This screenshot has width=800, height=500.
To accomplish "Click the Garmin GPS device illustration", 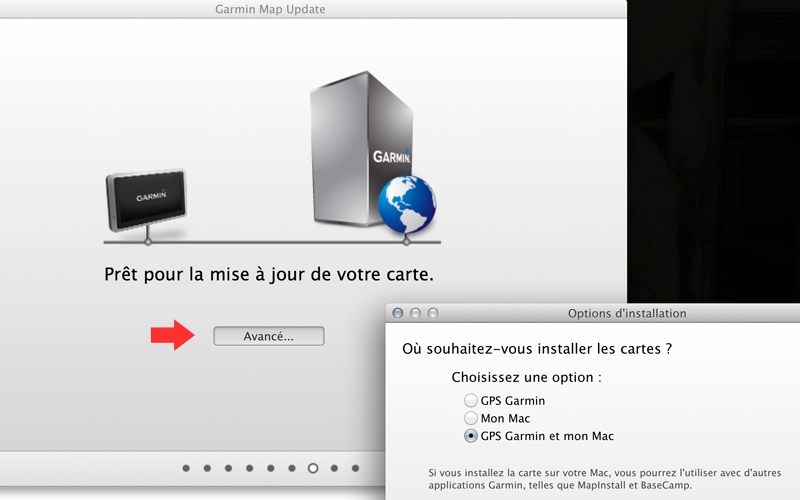I will pyautogui.click(x=146, y=200).
